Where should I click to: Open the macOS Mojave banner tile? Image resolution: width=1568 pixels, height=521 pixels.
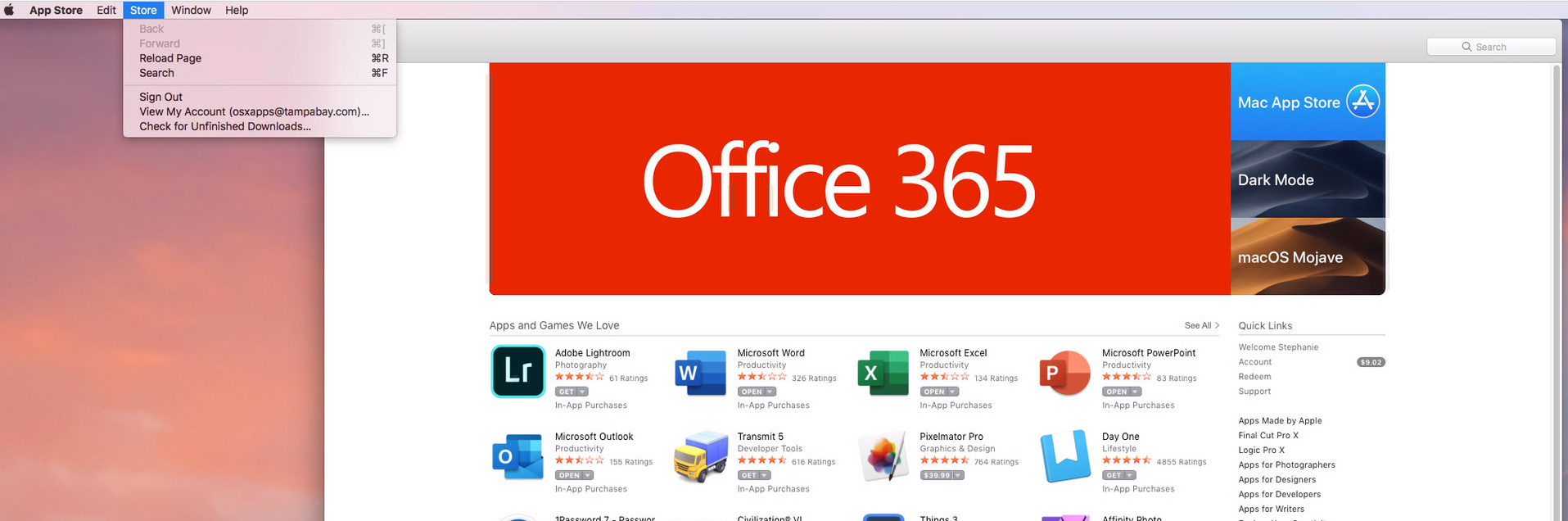pos(1308,256)
